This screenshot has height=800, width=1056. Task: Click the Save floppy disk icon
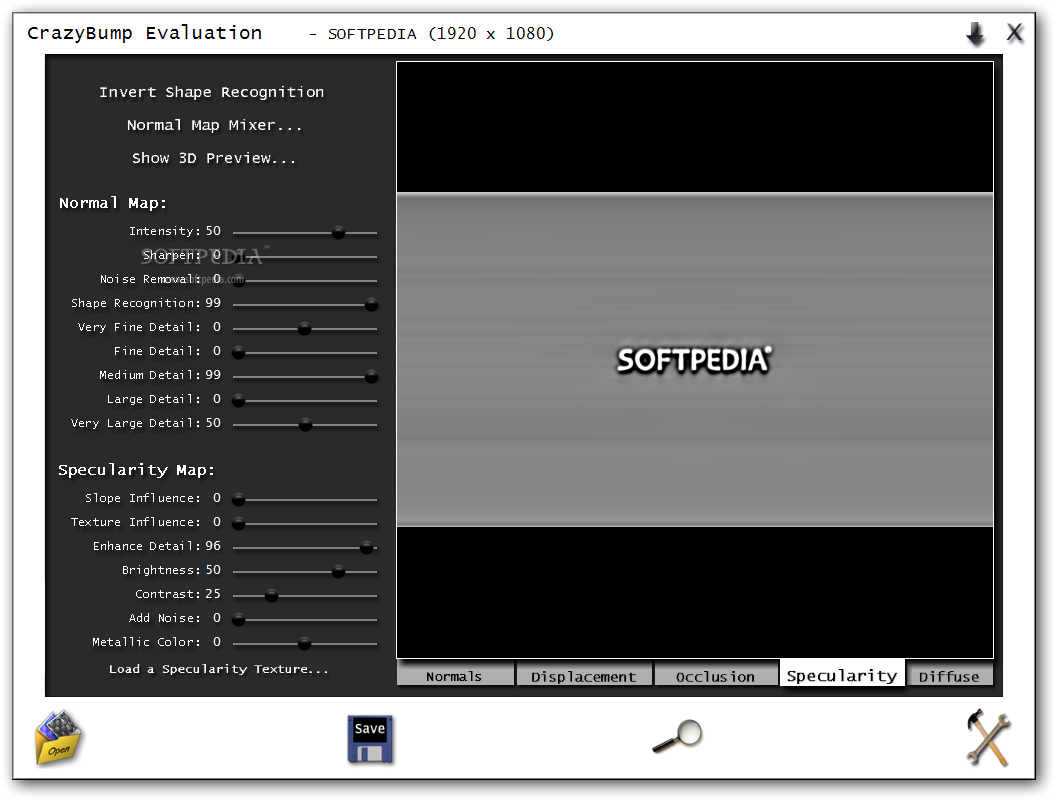(x=370, y=739)
